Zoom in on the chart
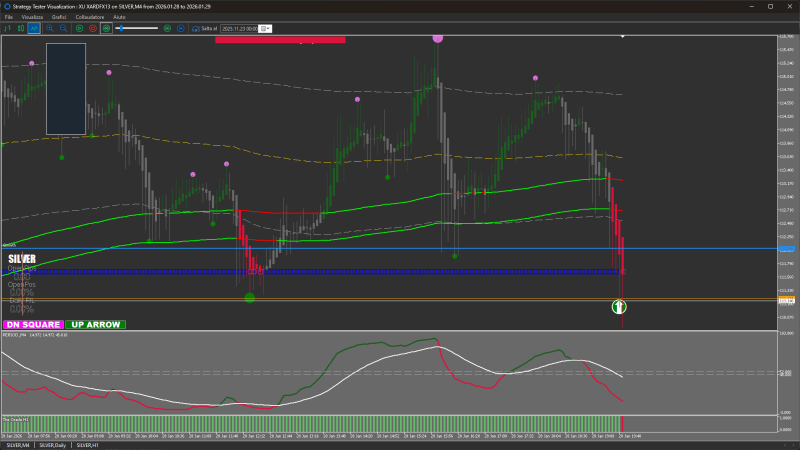This screenshot has width=800, height=450. [x=50, y=29]
